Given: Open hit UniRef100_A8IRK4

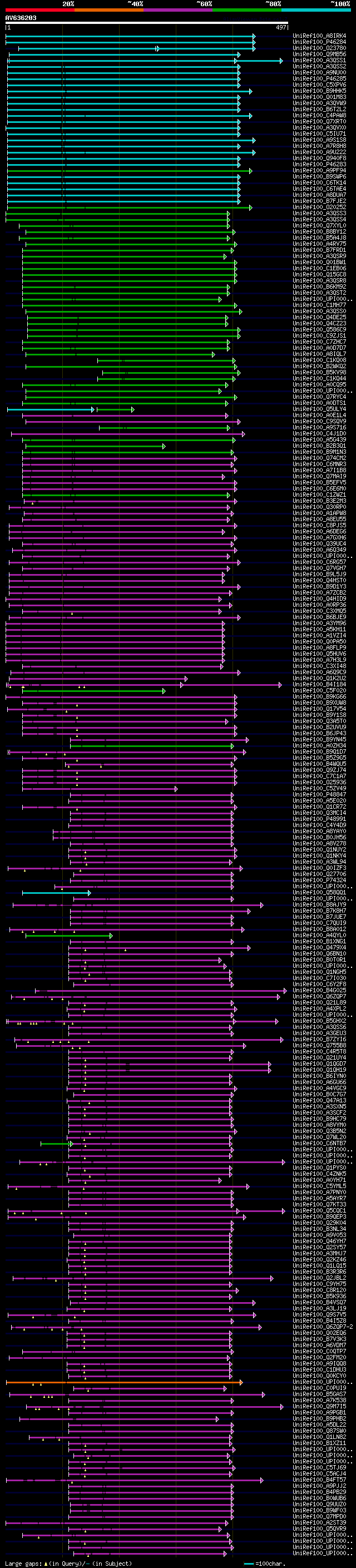Looking at the screenshot, I should point(319,36).
